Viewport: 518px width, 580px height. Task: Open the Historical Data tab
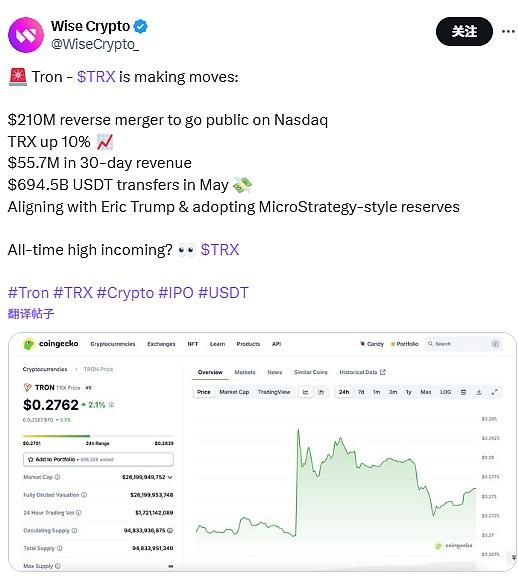point(362,372)
